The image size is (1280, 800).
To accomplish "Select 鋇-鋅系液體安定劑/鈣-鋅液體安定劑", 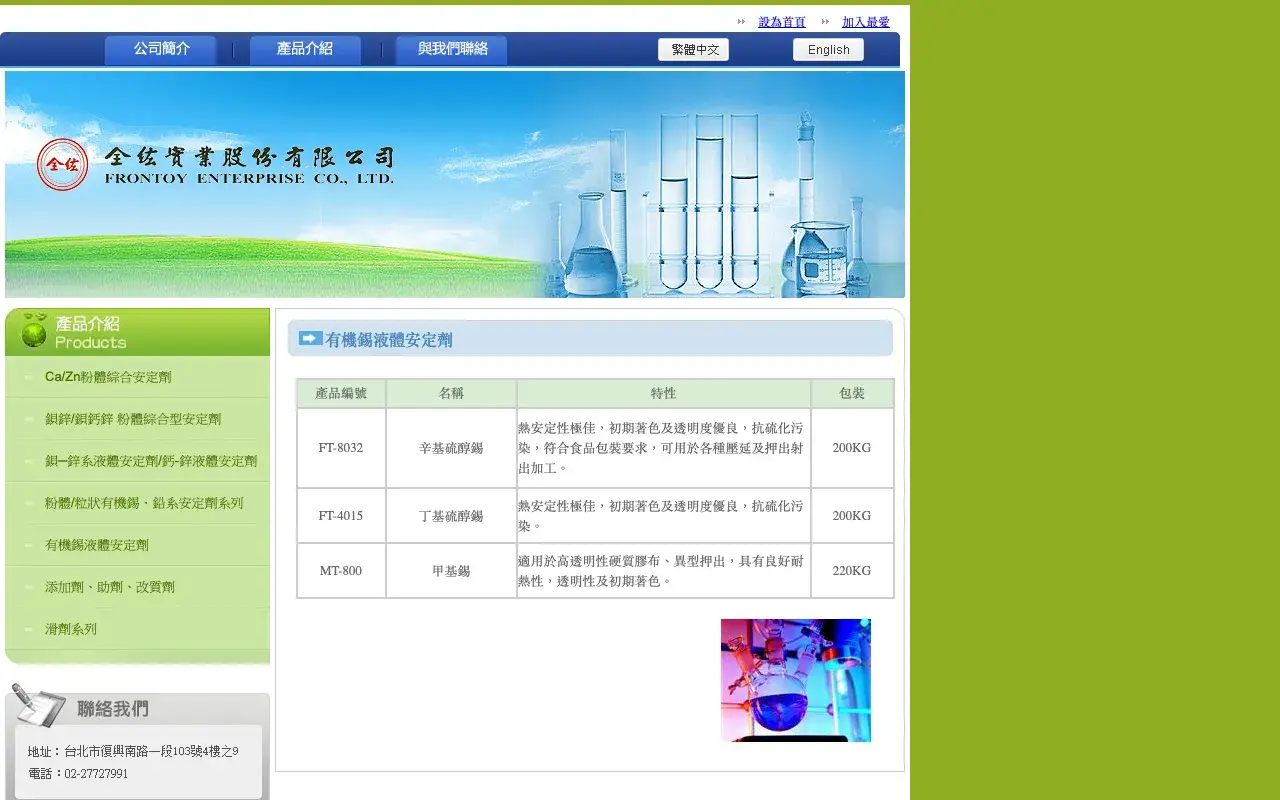I will pyautogui.click(x=151, y=461).
